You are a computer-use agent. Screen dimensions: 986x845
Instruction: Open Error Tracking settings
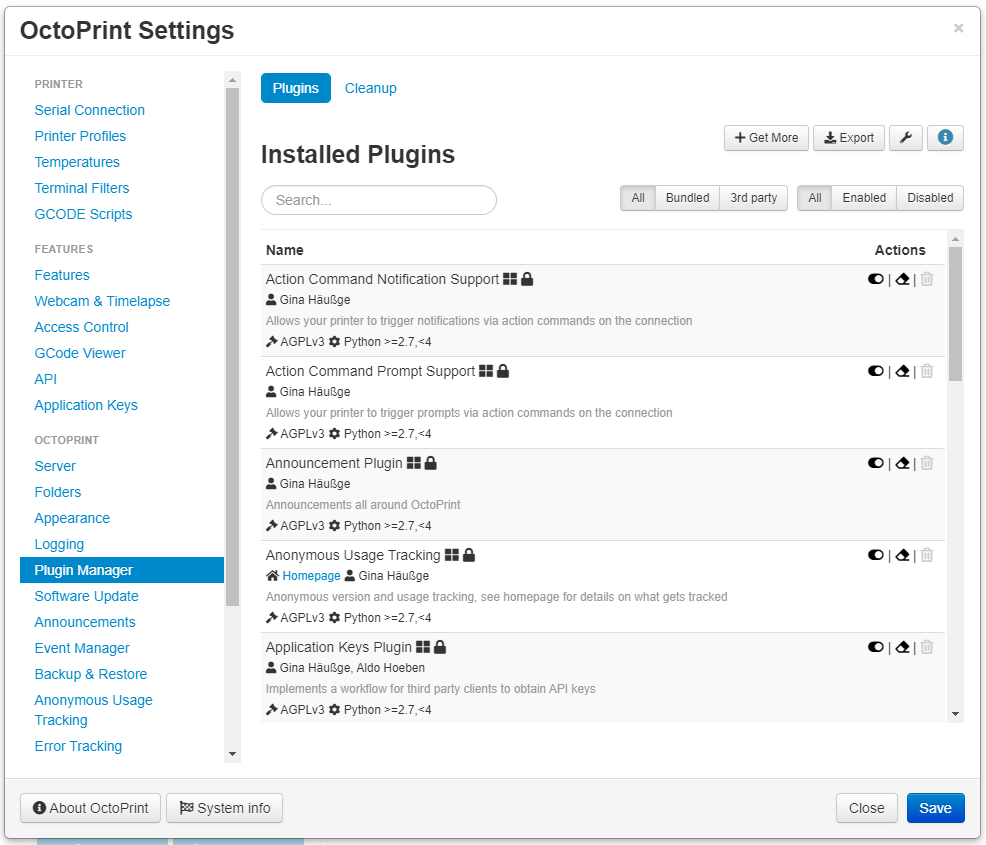coord(78,746)
